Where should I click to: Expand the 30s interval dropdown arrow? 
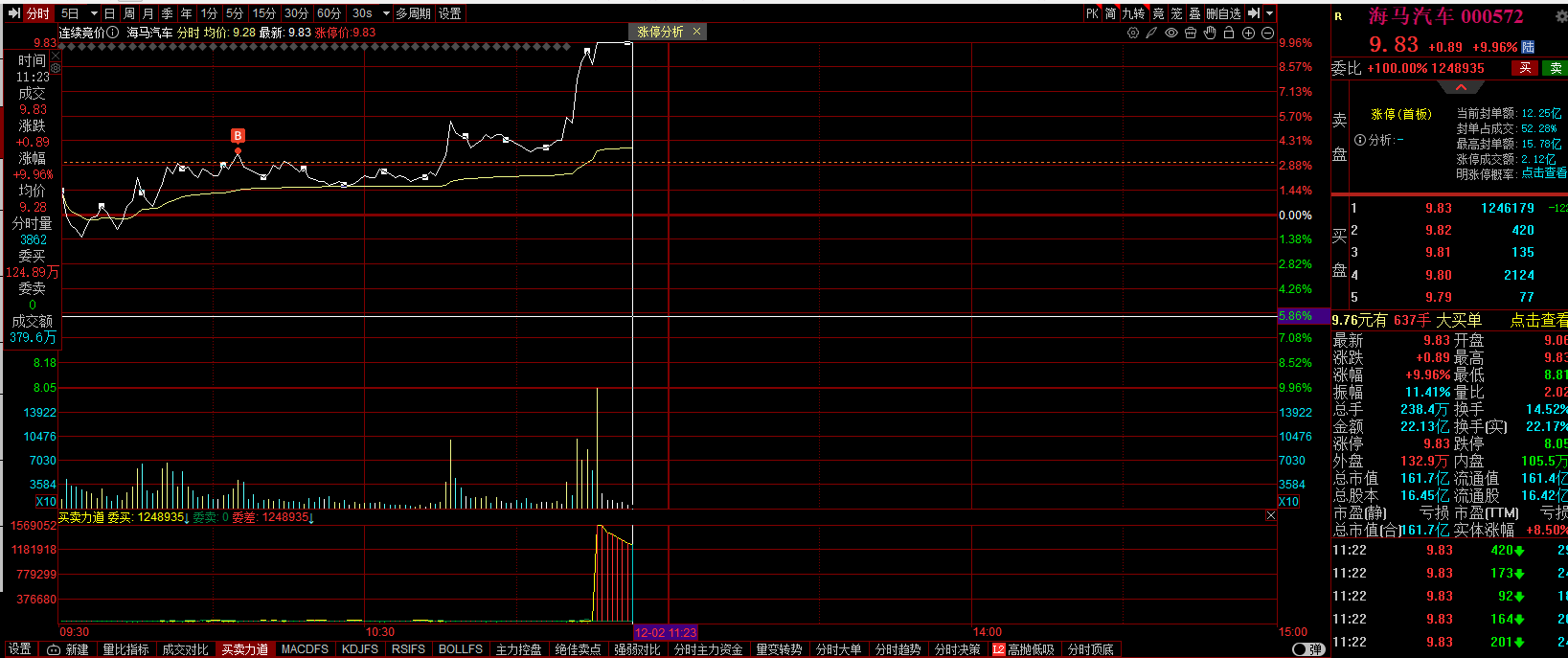[x=386, y=13]
